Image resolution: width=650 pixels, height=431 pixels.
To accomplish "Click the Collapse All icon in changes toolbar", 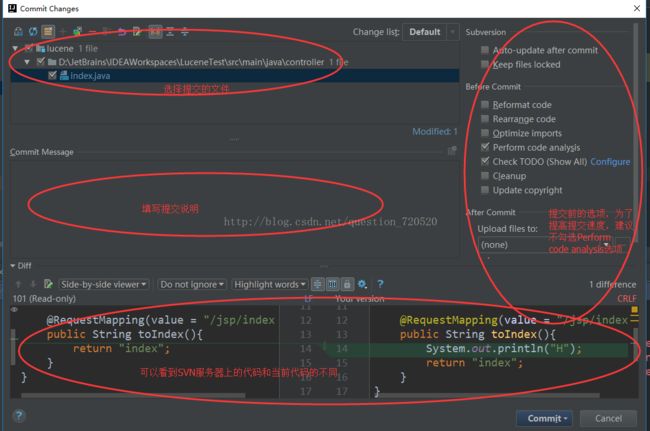I will tap(184, 31).
